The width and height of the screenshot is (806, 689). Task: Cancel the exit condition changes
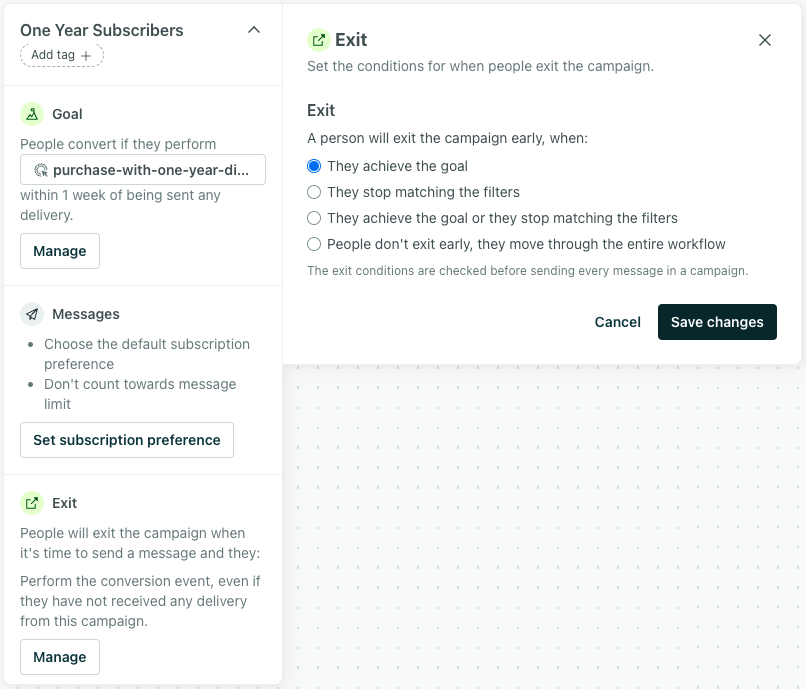tap(617, 322)
